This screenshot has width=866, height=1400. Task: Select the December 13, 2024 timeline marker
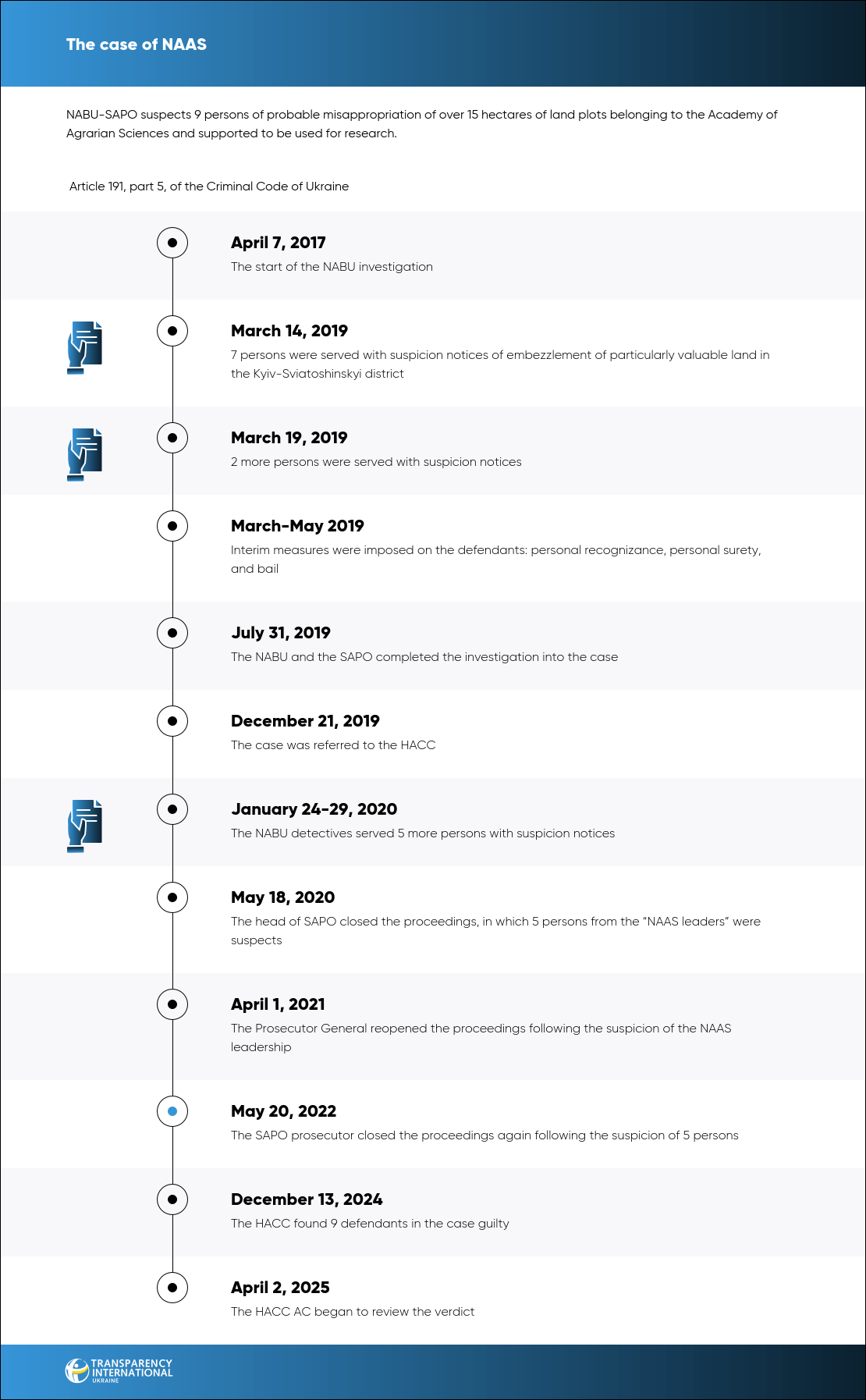point(172,1199)
